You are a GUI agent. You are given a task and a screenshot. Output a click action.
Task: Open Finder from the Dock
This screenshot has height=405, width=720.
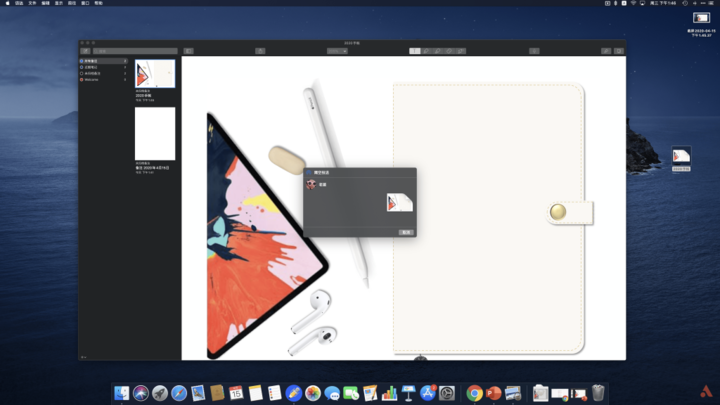click(x=122, y=393)
